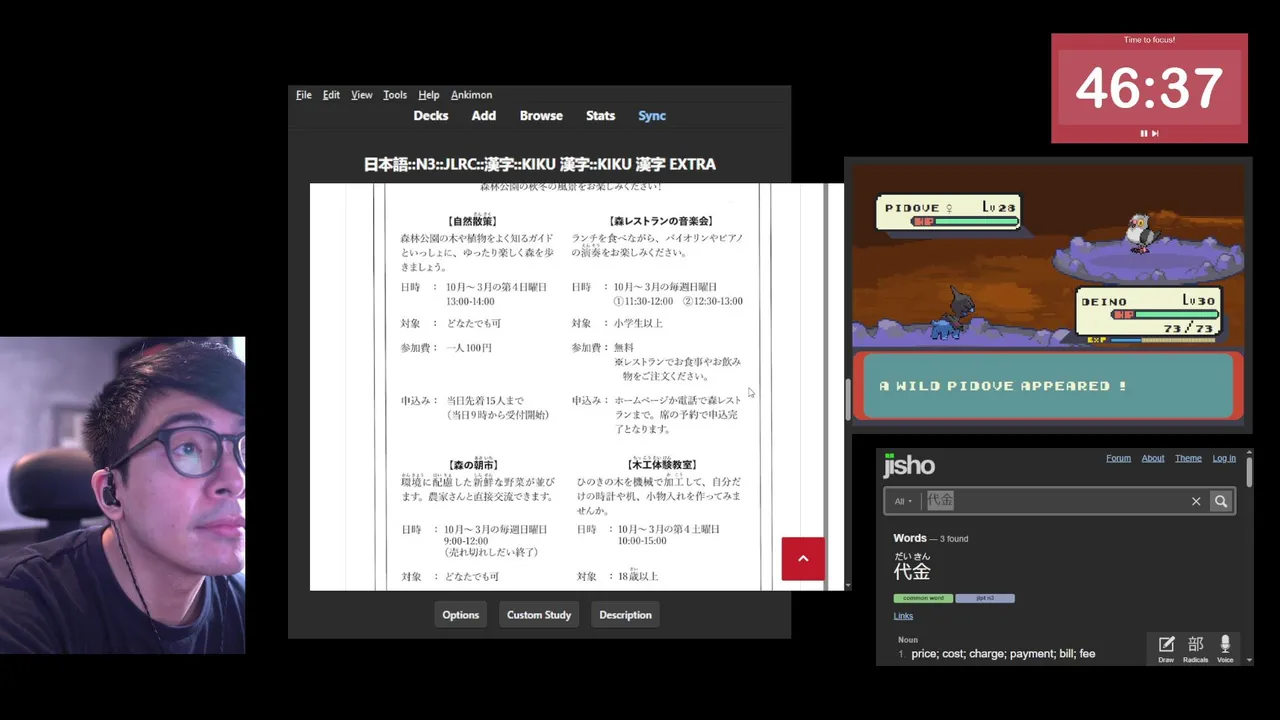Screen dimensions: 1280x720
Task: Click the deck title 'KIKU 漢字 EXTRA'
Action: pyautogui.click(x=540, y=164)
